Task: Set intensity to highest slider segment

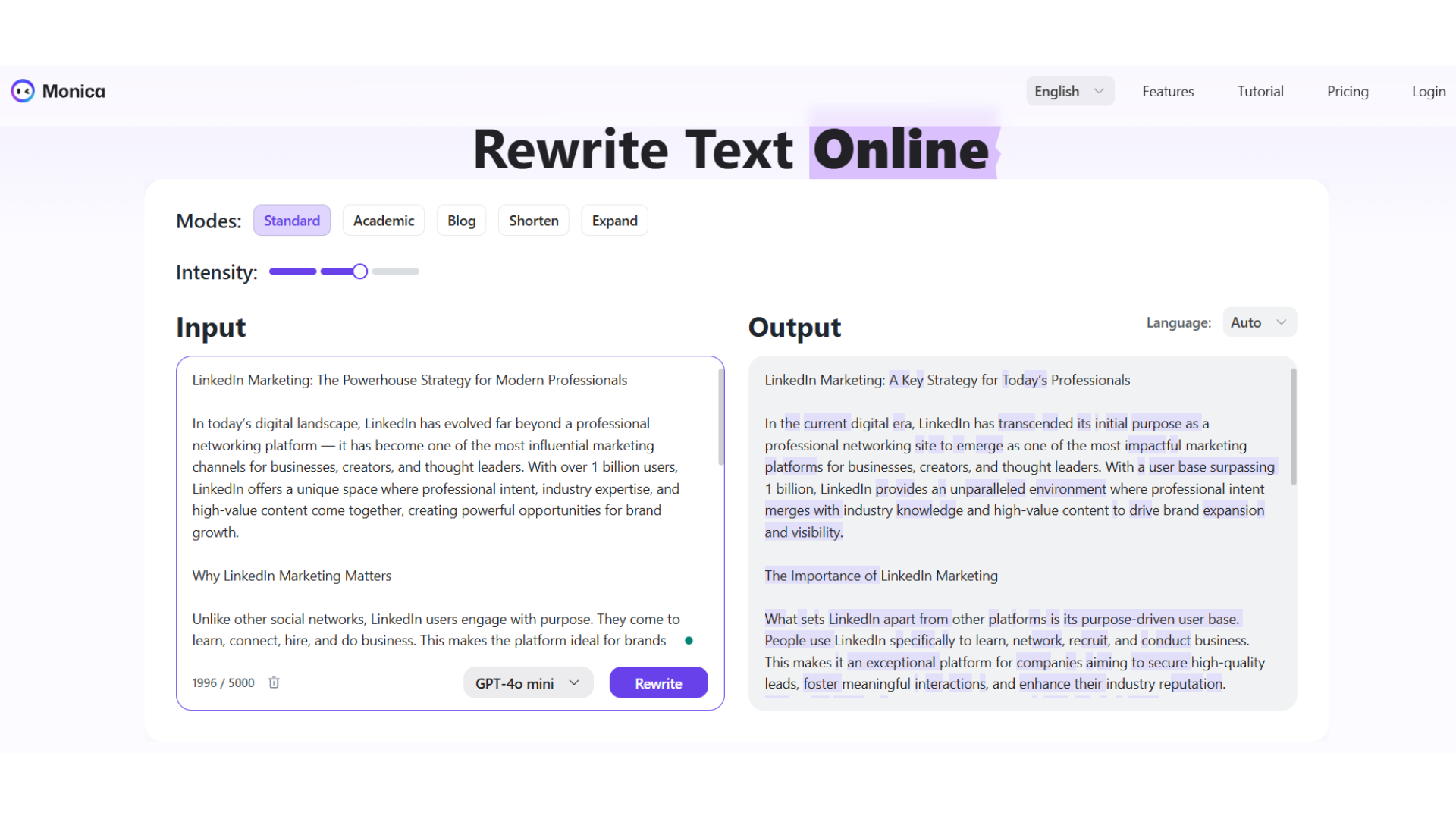Action: [396, 271]
